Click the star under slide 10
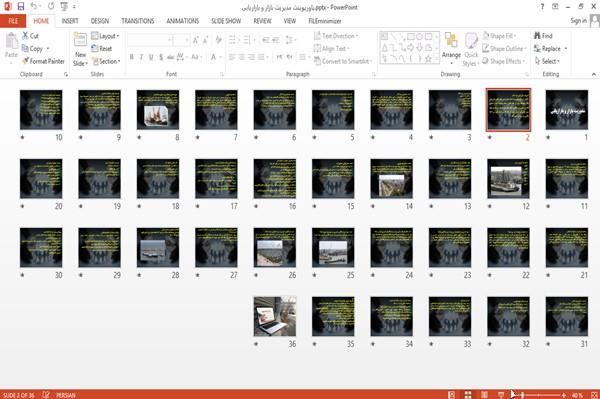This screenshot has height=399, width=600. tap(22, 137)
